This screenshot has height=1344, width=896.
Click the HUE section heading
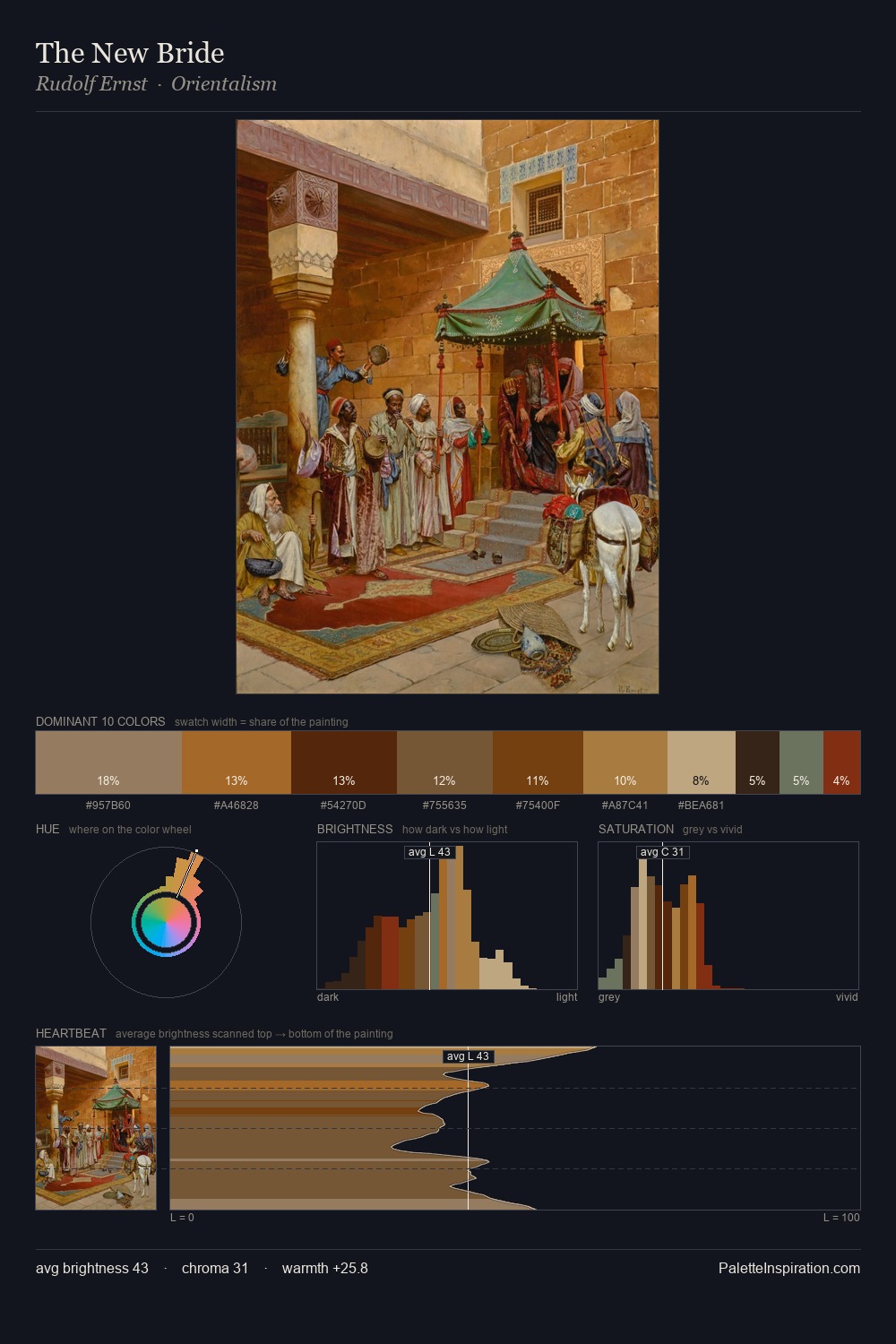coord(47,829)
